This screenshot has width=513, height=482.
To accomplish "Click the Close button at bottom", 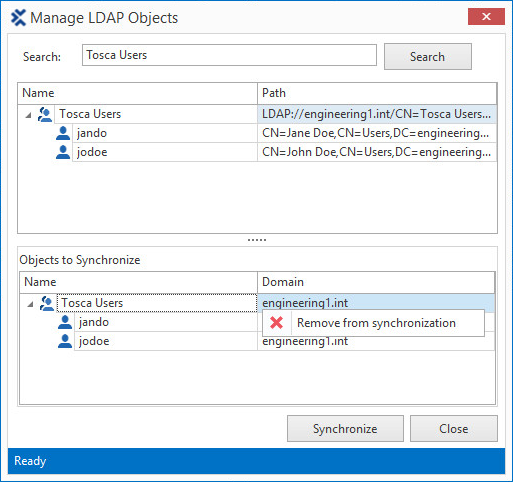I will (454, 428).
